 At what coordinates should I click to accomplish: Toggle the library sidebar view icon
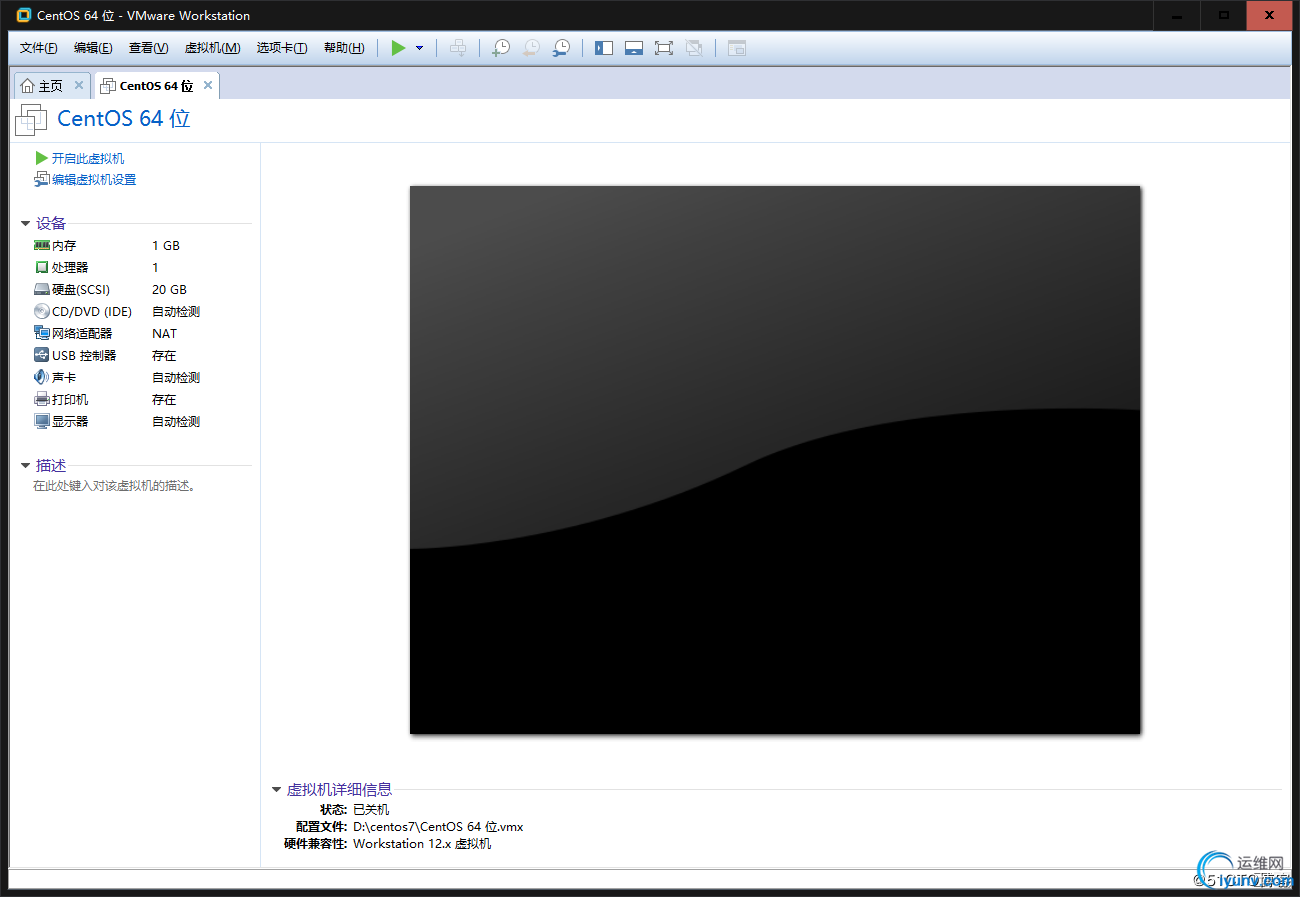pos(604,48)
